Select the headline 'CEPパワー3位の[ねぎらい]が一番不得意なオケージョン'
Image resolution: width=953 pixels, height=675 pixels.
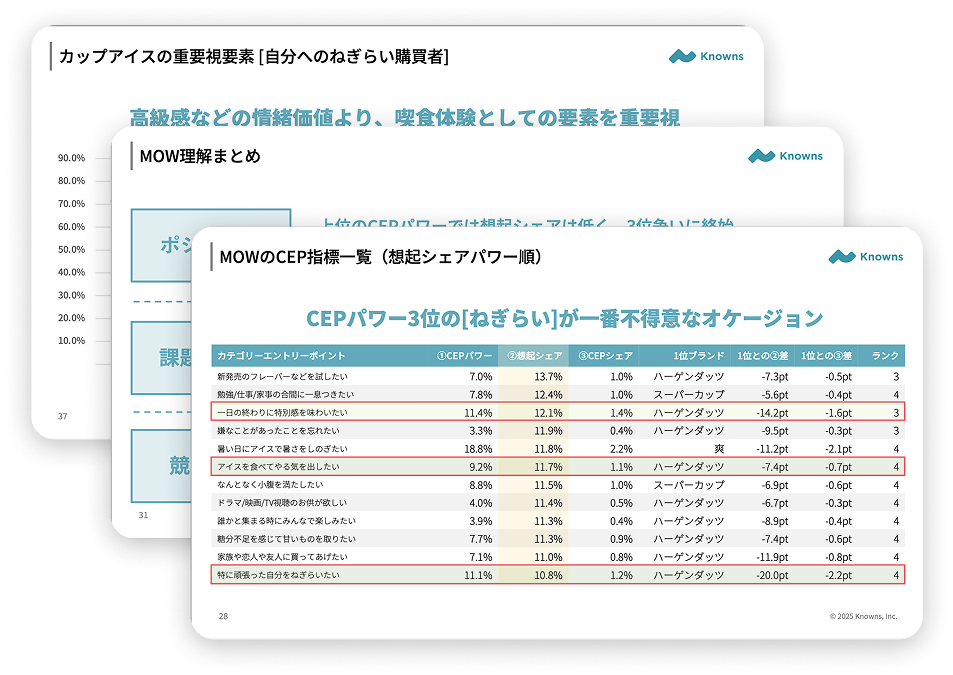click(564, 318)
